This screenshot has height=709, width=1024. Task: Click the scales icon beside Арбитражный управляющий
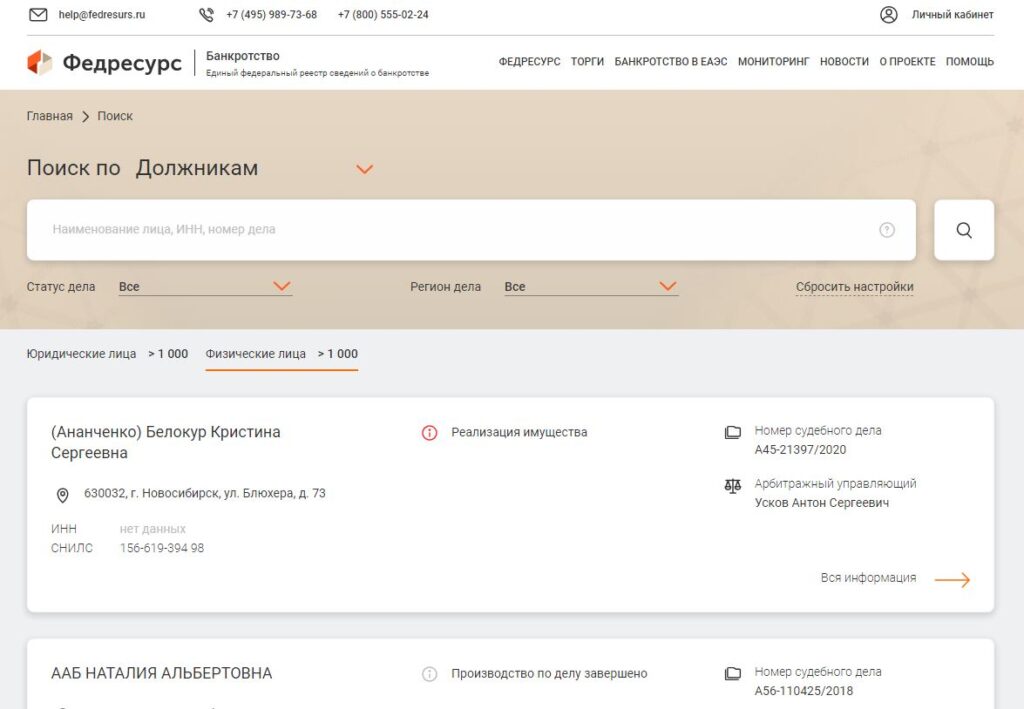point(733,485)
